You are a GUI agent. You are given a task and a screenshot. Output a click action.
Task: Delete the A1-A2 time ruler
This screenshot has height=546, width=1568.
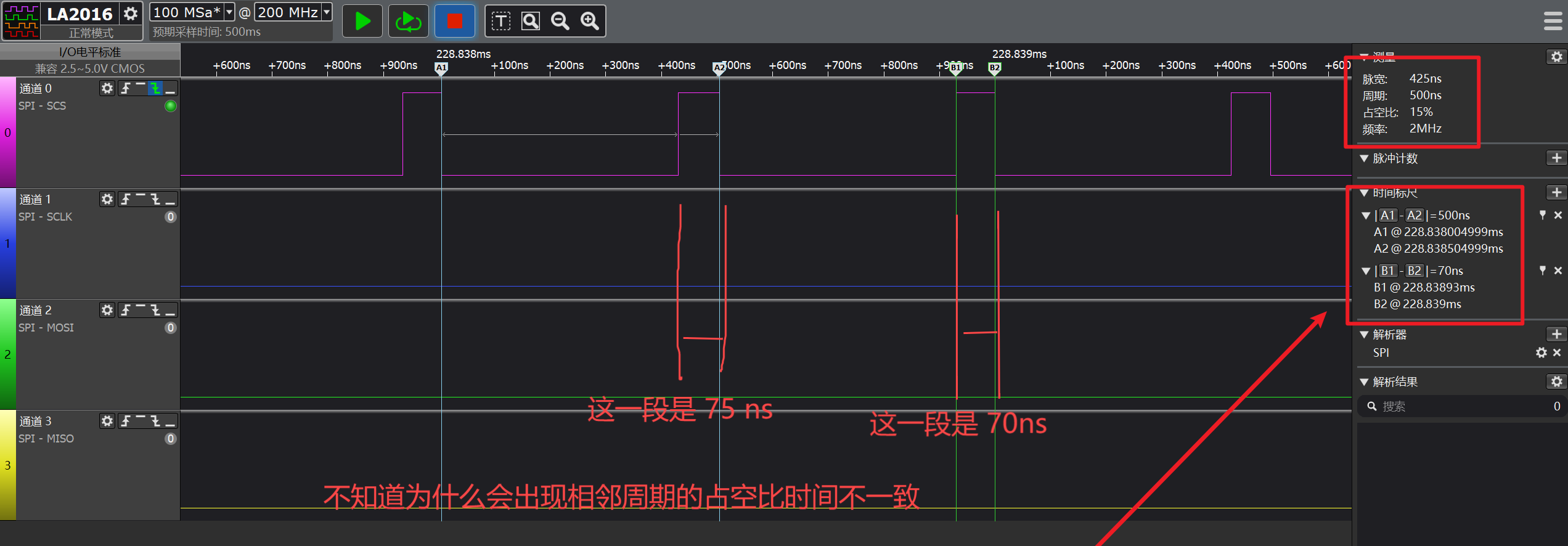tap(1558, 215)
